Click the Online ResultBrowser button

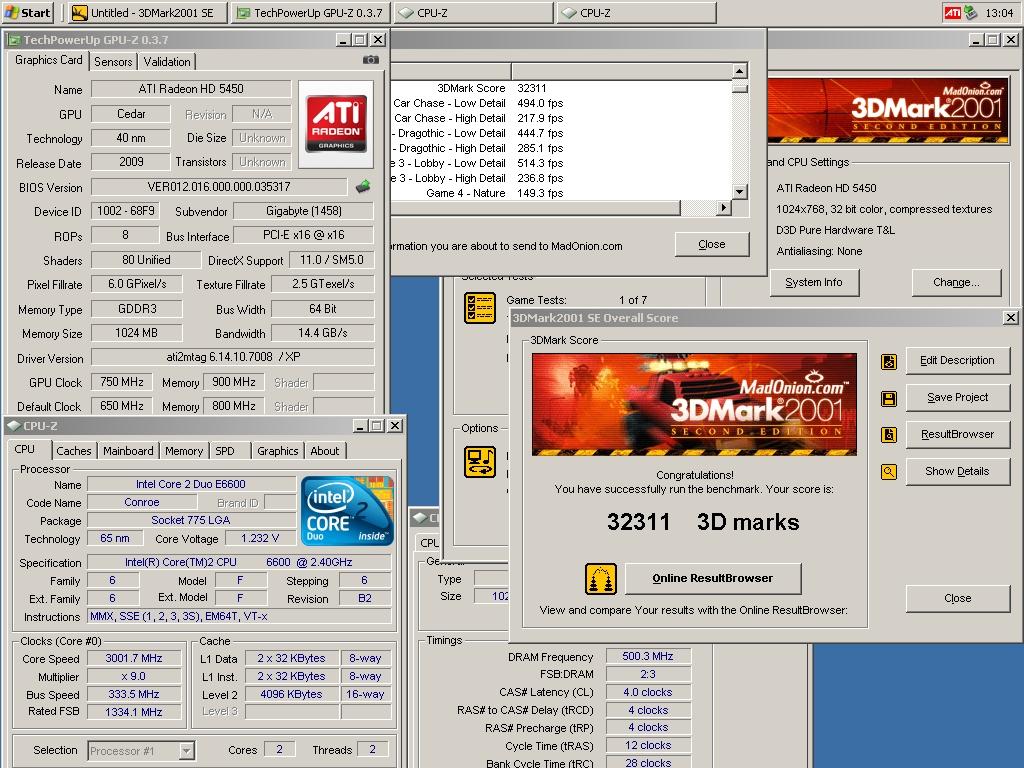pyautogui.click(x=712, y=578)
